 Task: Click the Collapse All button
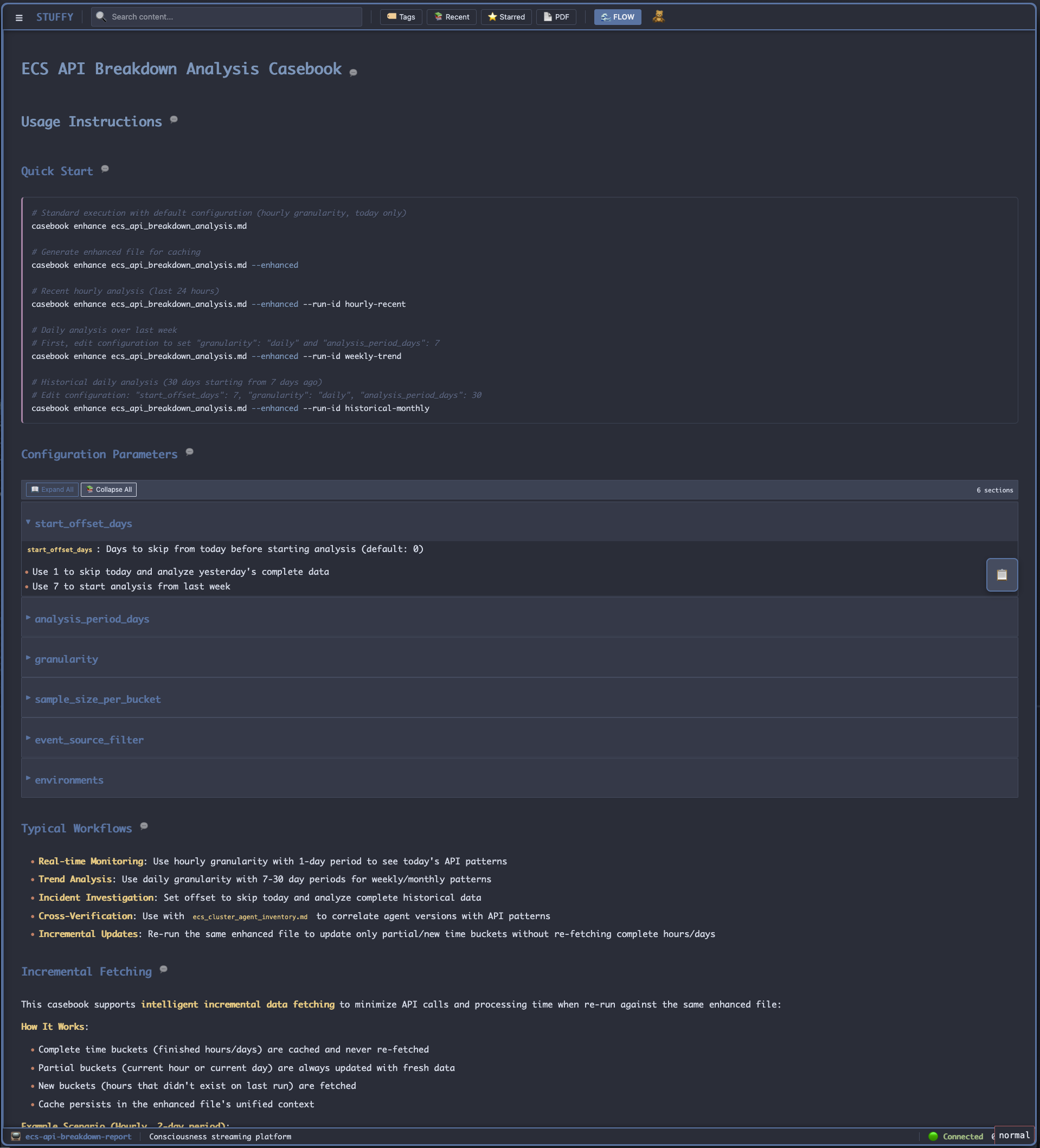pyautogui.click(x=108, y=490)
